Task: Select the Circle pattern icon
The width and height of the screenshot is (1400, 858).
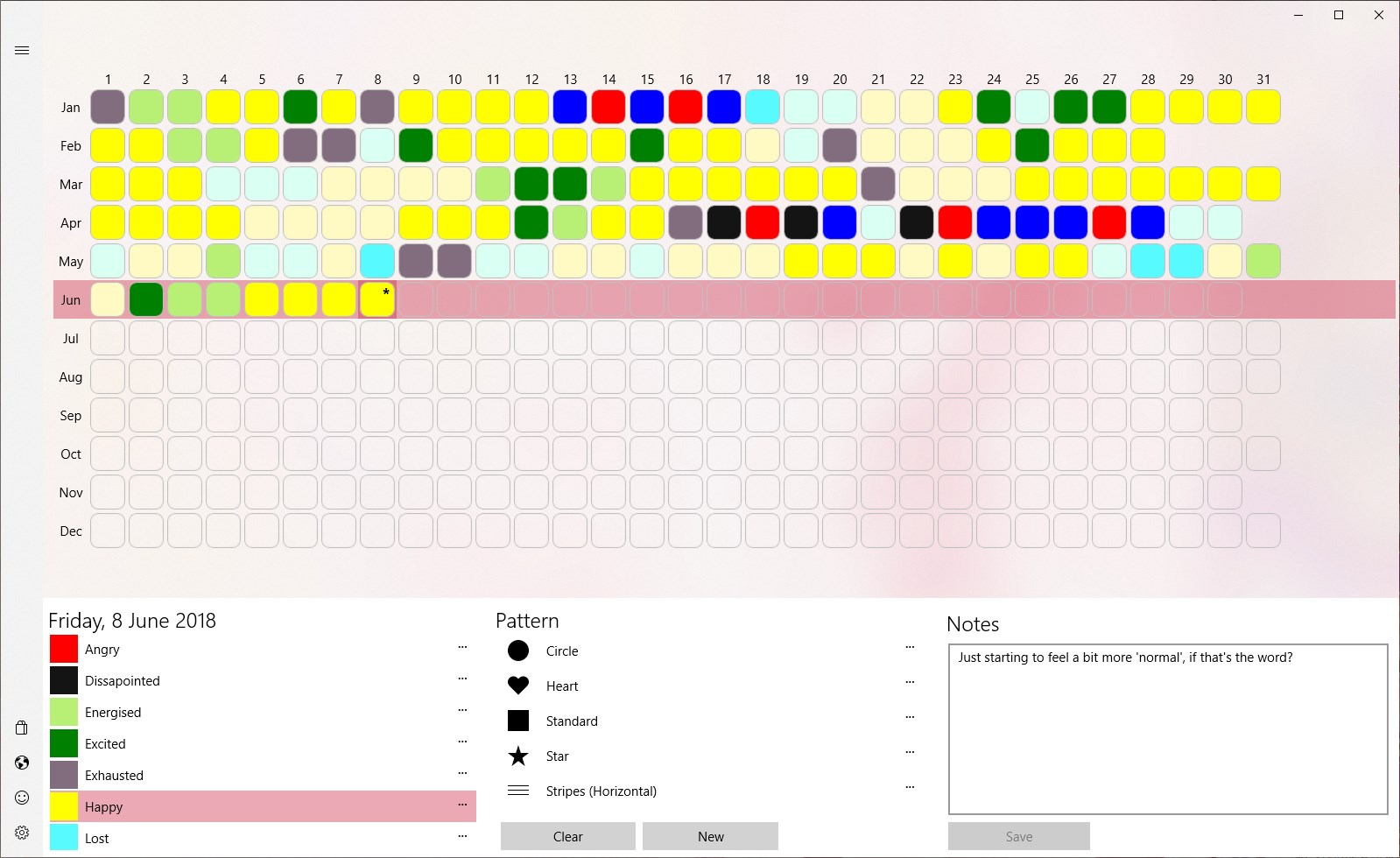Action: coord(518,651)
